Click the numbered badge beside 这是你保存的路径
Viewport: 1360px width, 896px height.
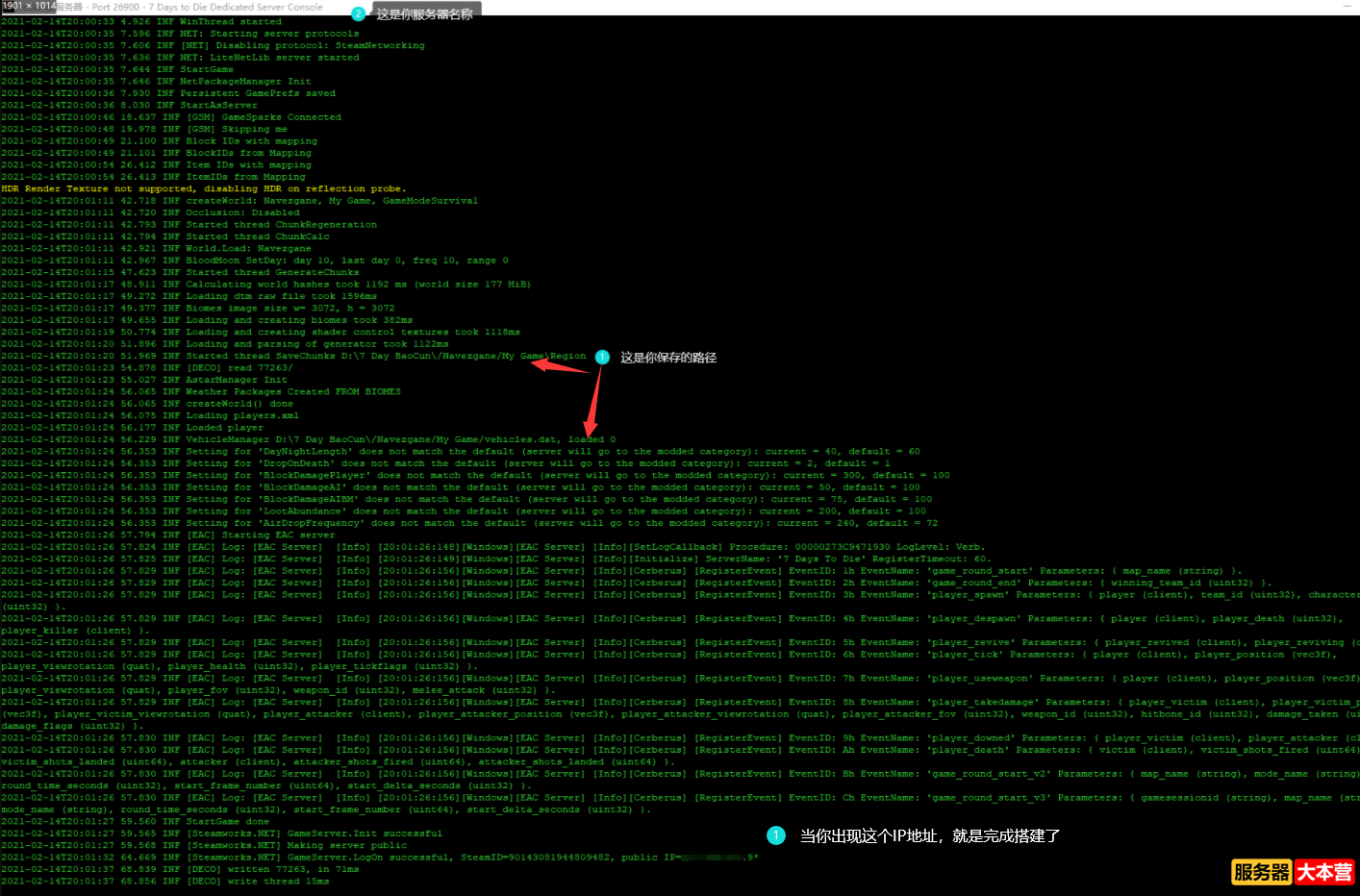point(602,358)
